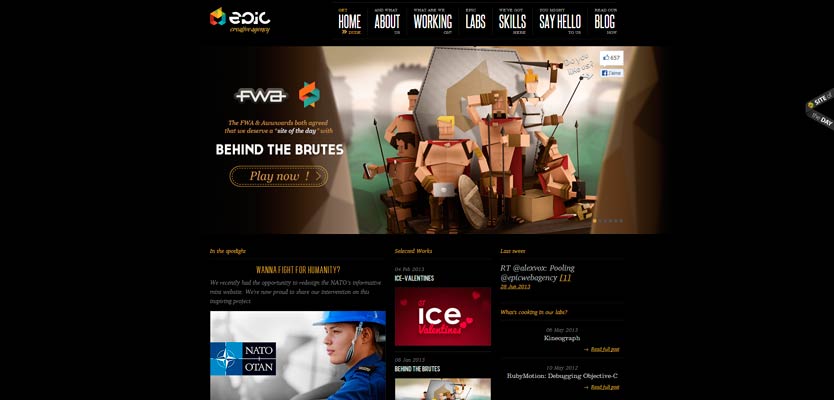Click the Selected Works section heading
The image size is (834, 400).
coord(413,251)
